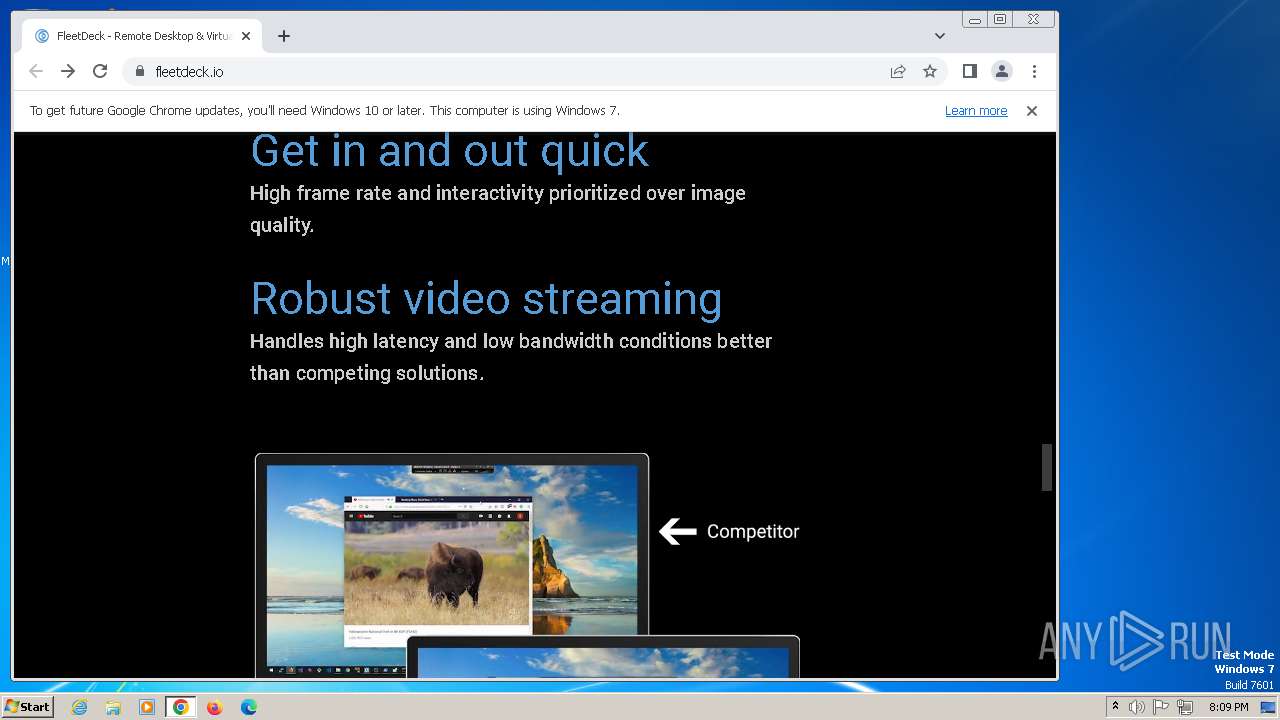Click 'Get in and out quick' heading
The height and width of the screenshot is (720, 1280).
coord(449,151)
